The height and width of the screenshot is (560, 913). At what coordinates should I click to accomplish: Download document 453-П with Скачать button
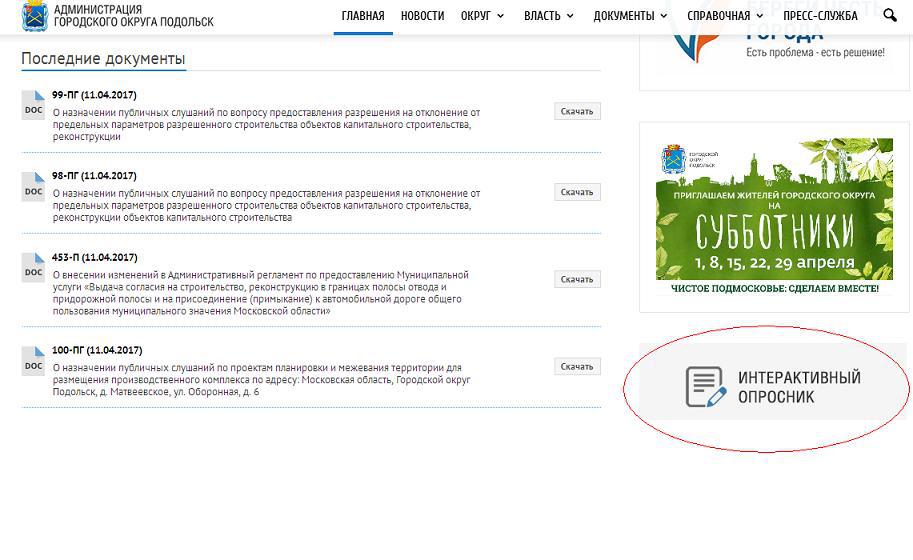577,280
